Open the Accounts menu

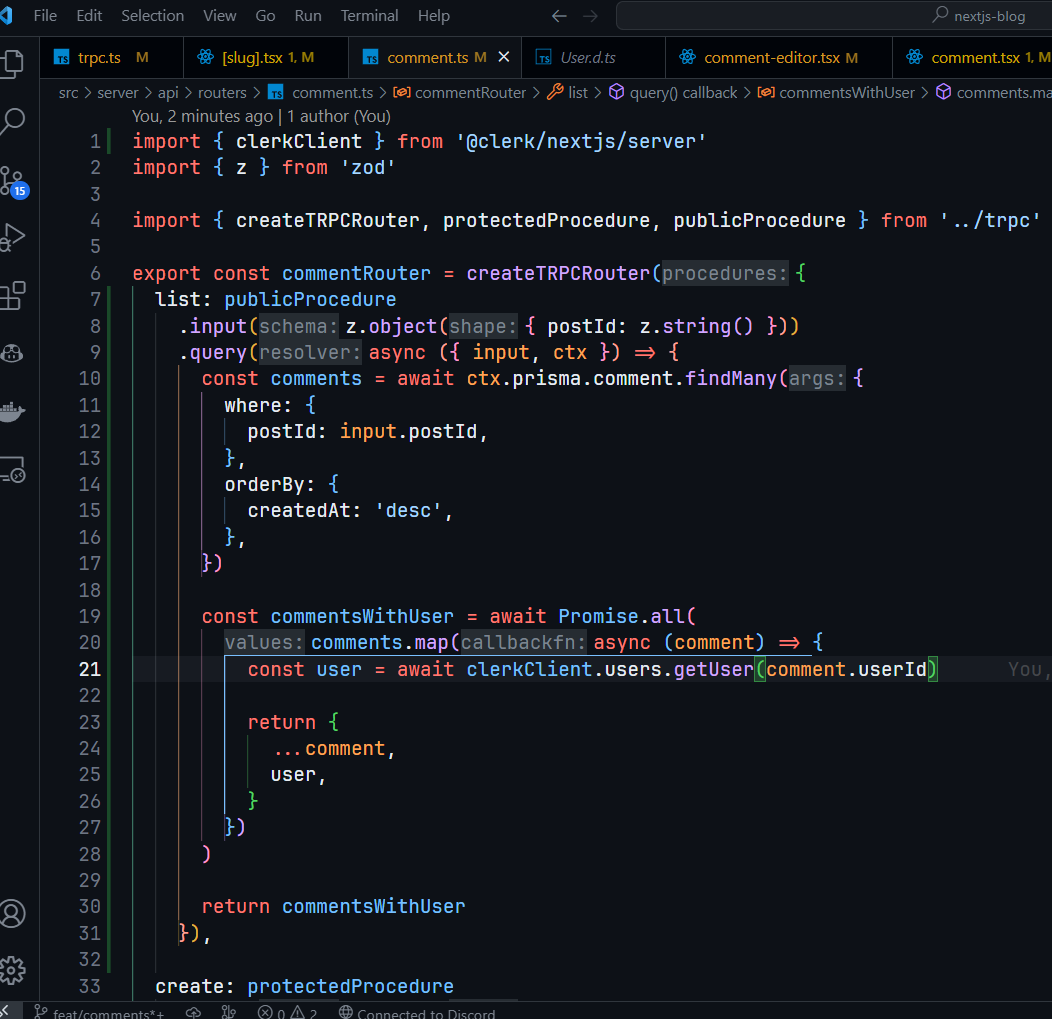tap(14, 913)
